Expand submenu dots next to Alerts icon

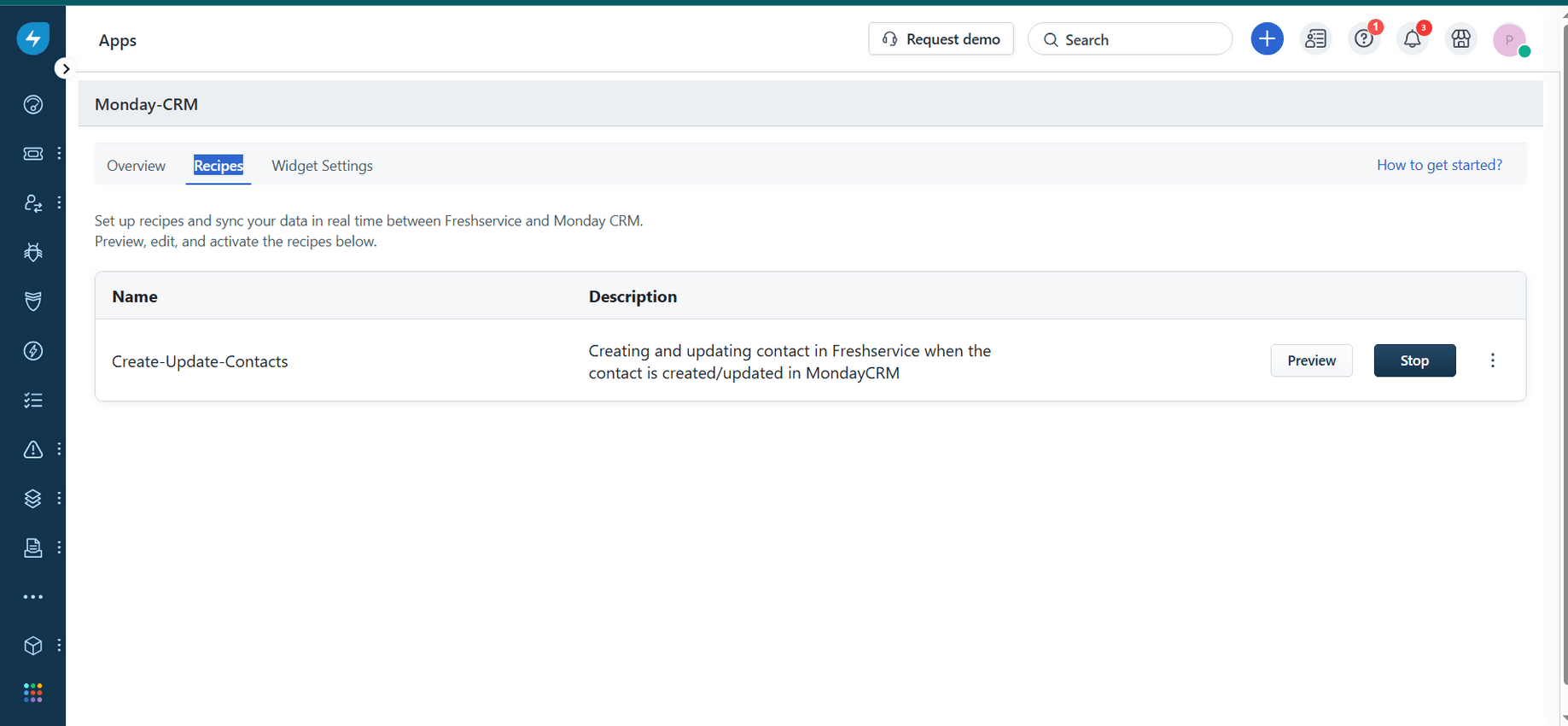pos(59,448)
